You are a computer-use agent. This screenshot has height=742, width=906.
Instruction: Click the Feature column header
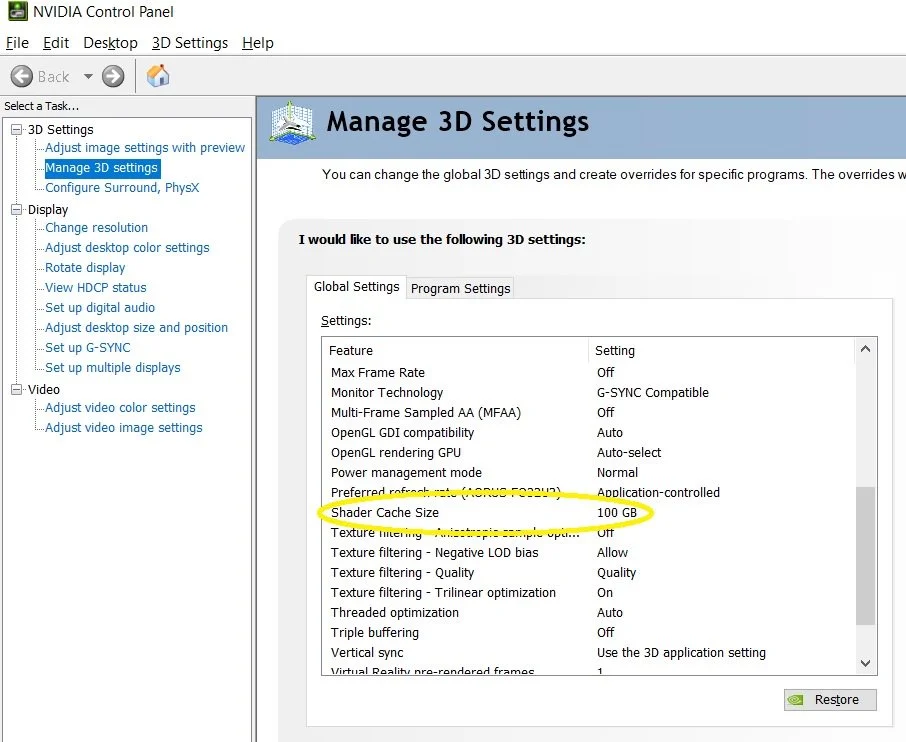pos(455,351)
